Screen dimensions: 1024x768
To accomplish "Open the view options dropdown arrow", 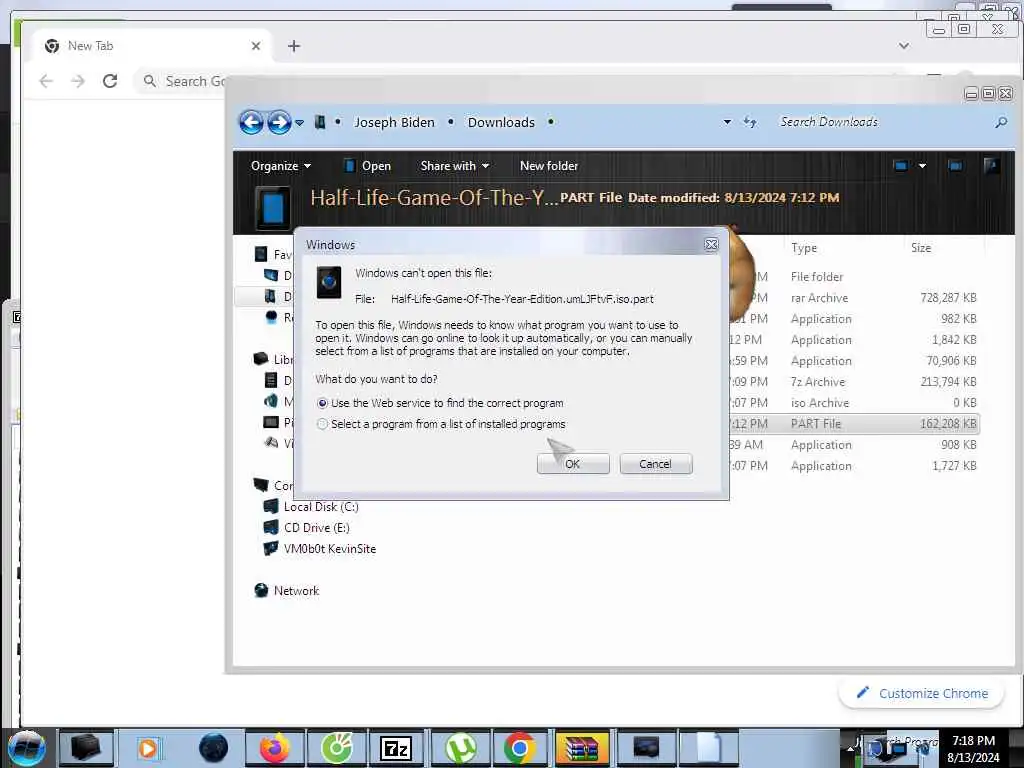I will pos(922,166).
